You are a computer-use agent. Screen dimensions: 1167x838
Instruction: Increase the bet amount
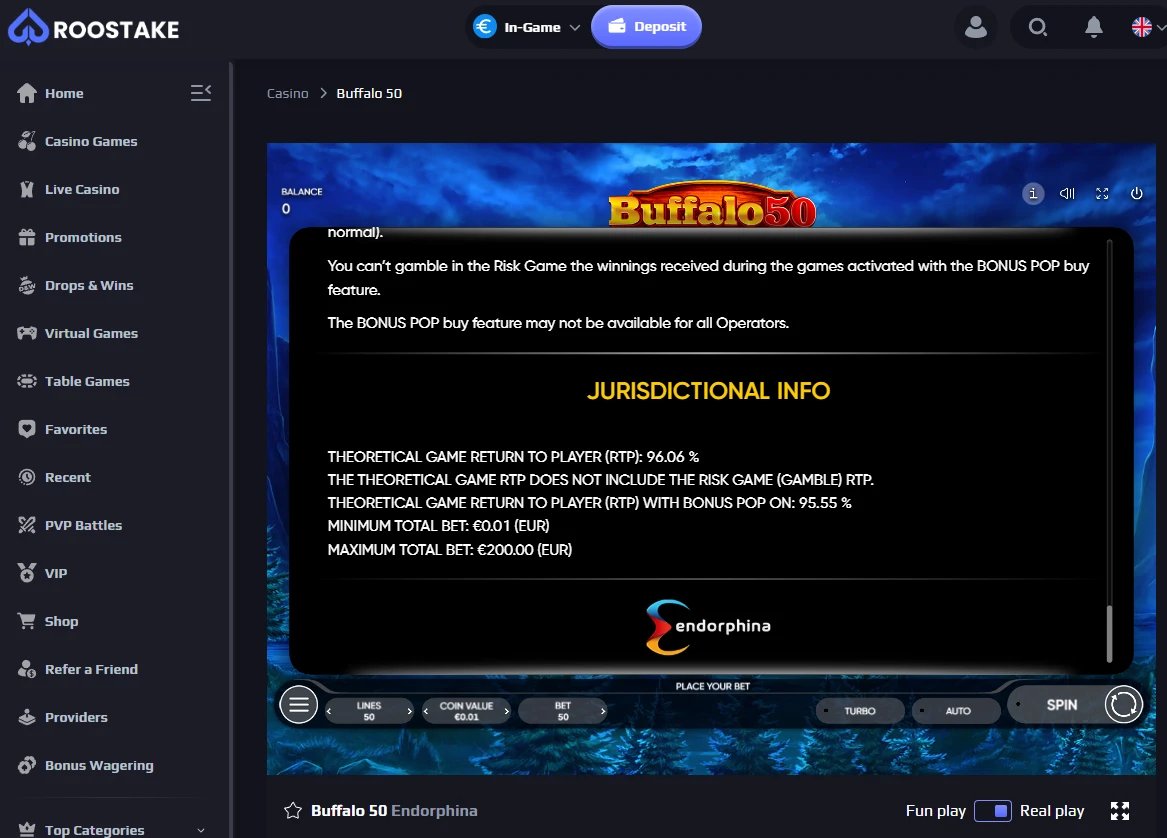pos(603,711)
